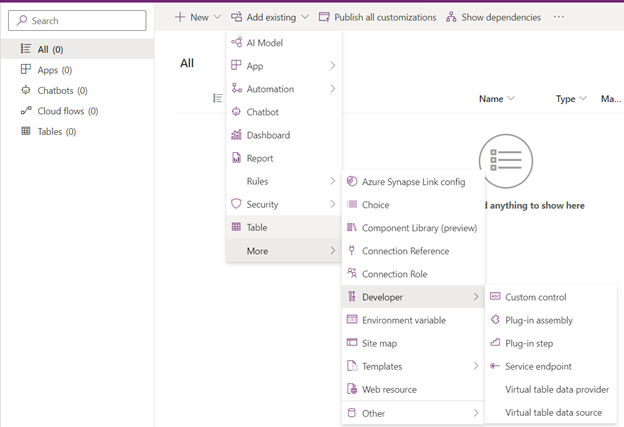The image size is (624, 427).
Task: Expand the More submenu arrow
Action: point(333,250)
